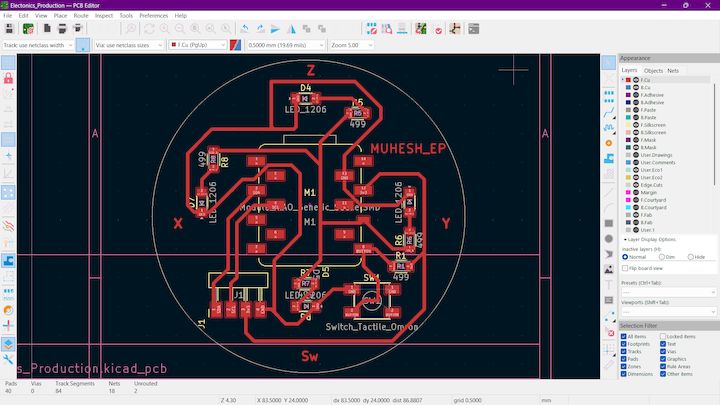Open the Preferences menu
Image resolution: width=720 pixels, height=405 pixels.
point(153,16)
